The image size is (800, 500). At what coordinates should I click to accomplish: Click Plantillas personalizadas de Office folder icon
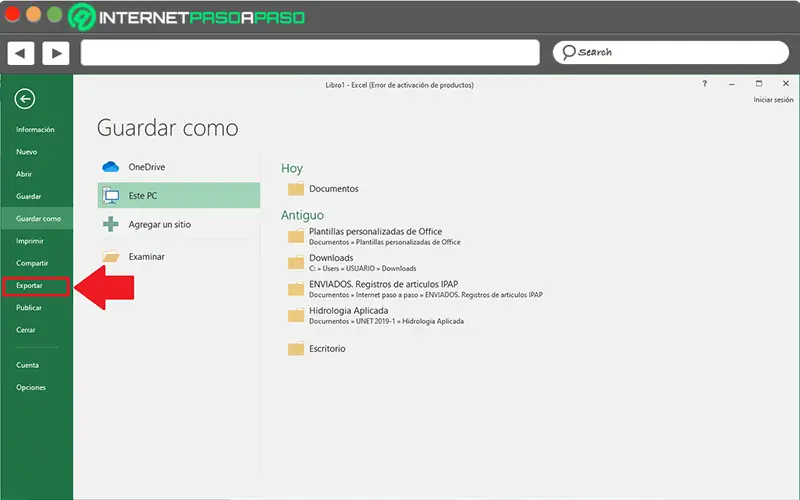point(295,236)
